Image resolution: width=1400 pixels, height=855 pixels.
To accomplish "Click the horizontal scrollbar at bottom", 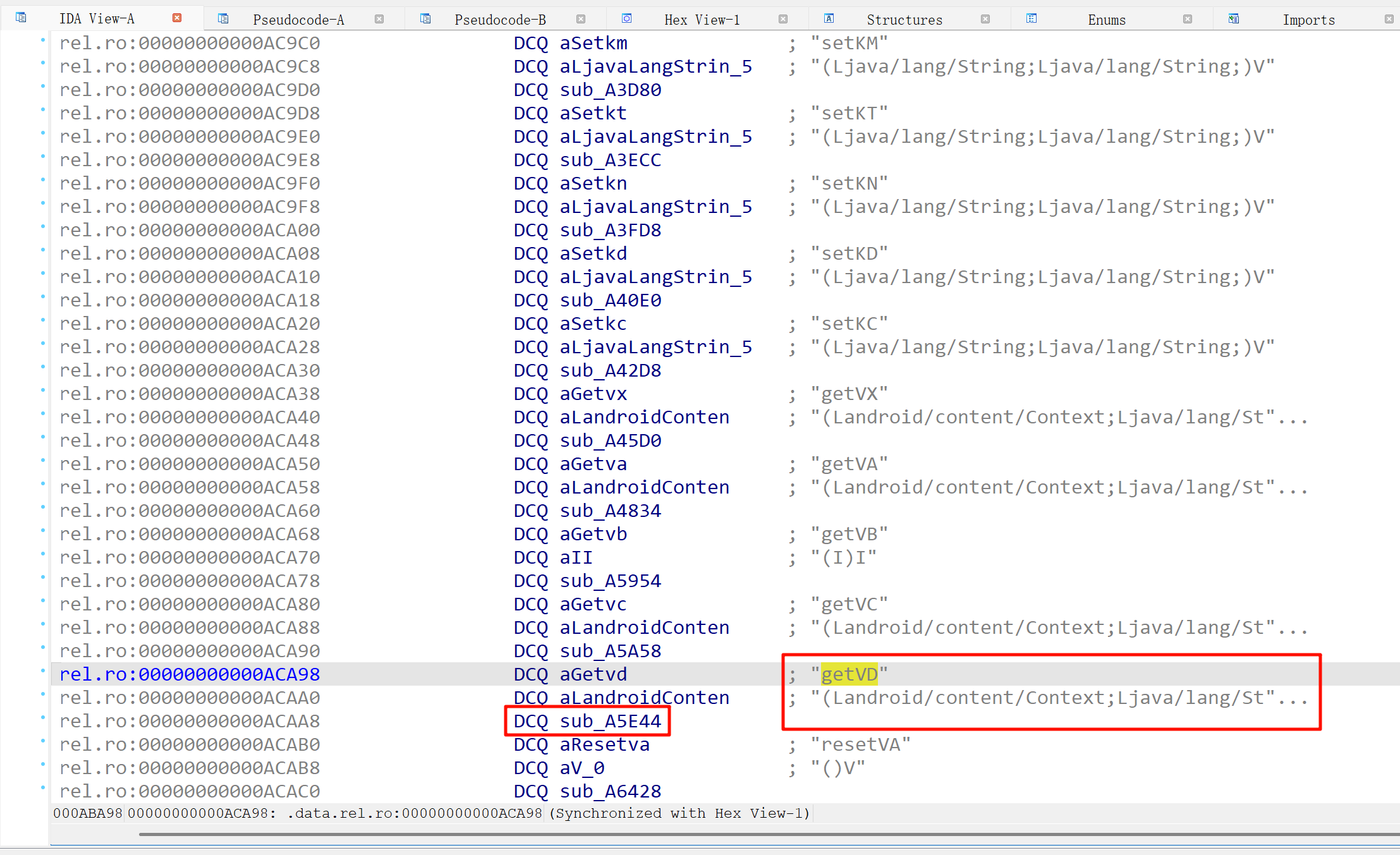I will [758, 834].
